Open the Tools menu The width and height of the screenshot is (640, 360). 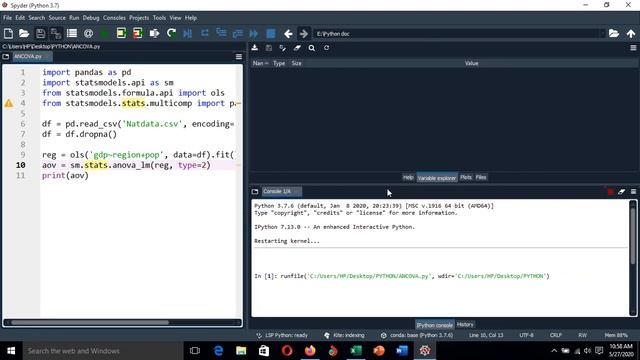click(x=159, y=18)
